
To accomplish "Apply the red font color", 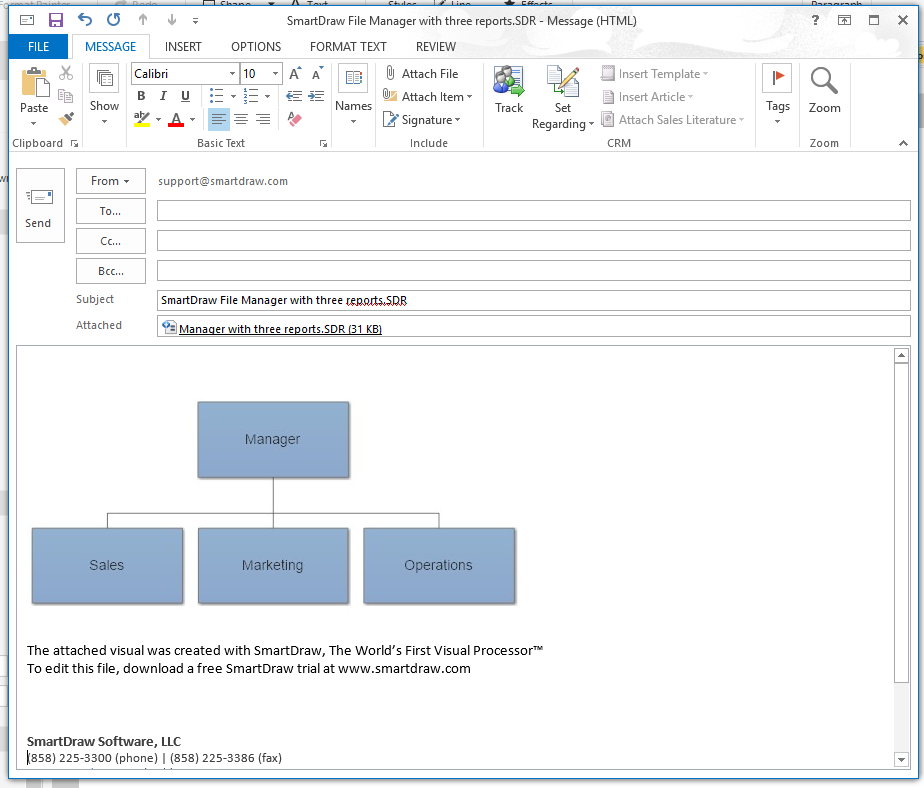I will pos(176,119).
